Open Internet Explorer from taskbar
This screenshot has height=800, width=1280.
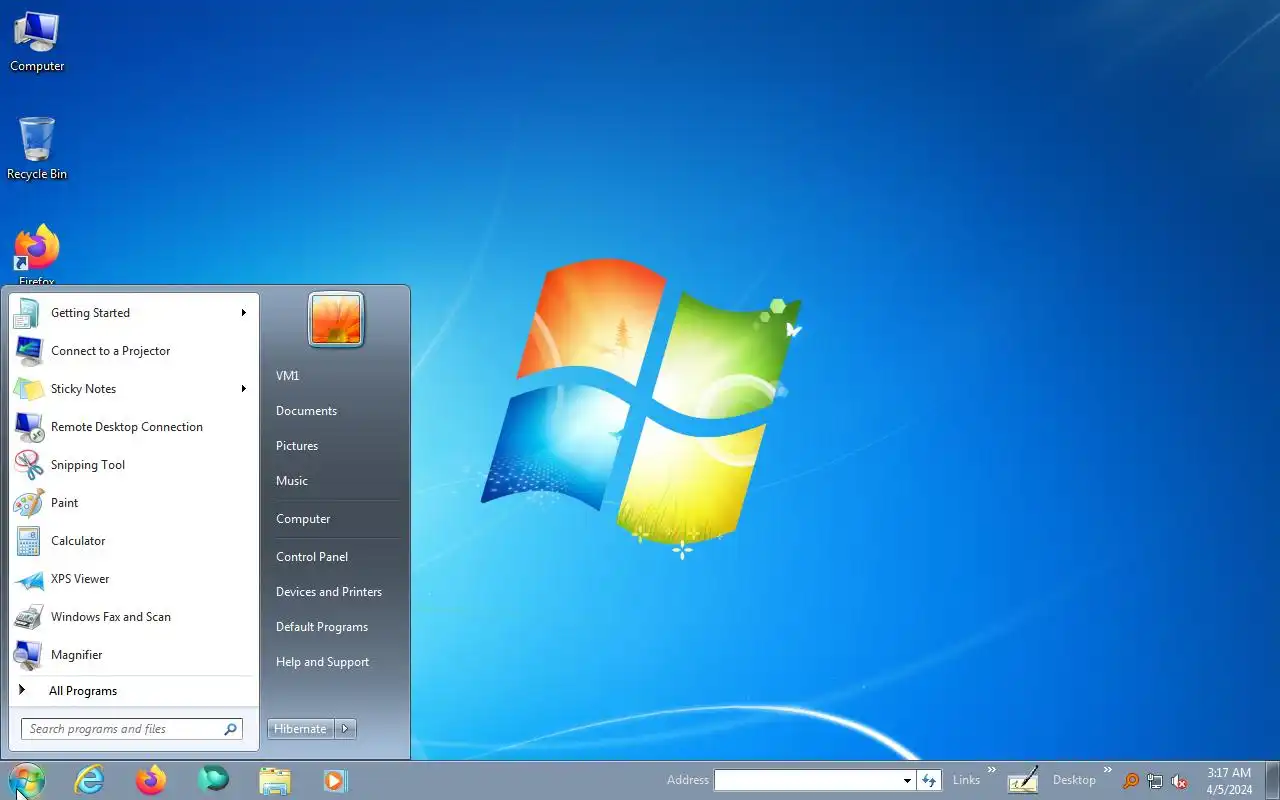tap(89, 780)
